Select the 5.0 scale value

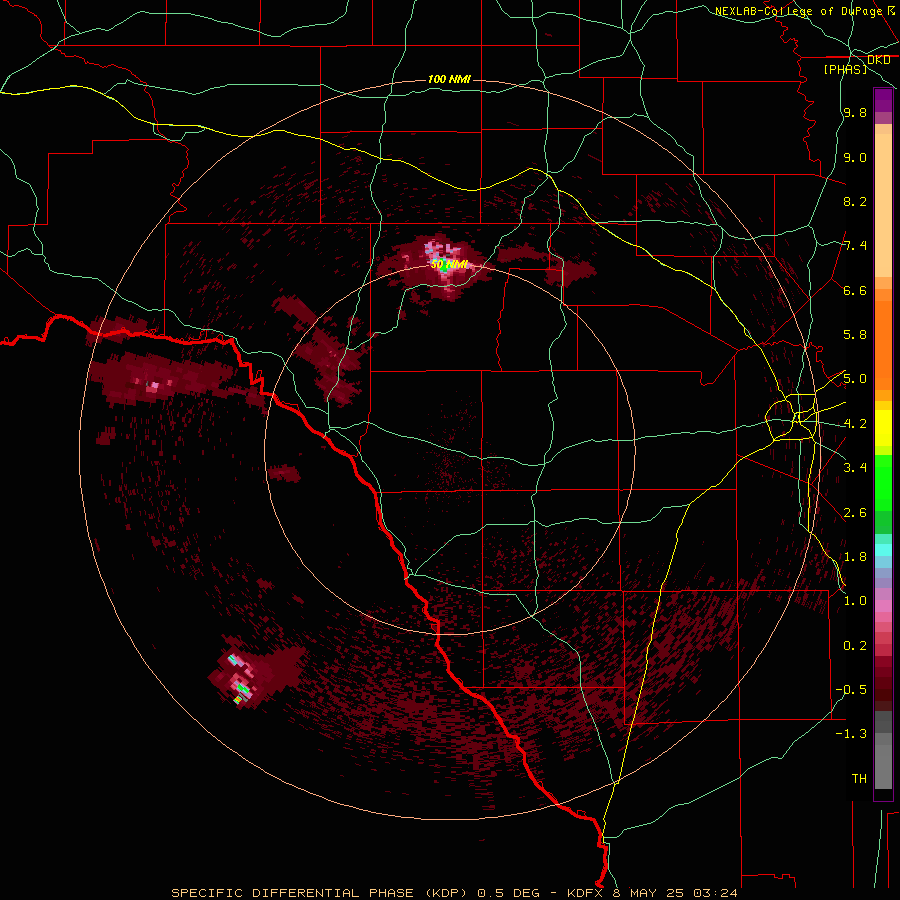point(855,379)
